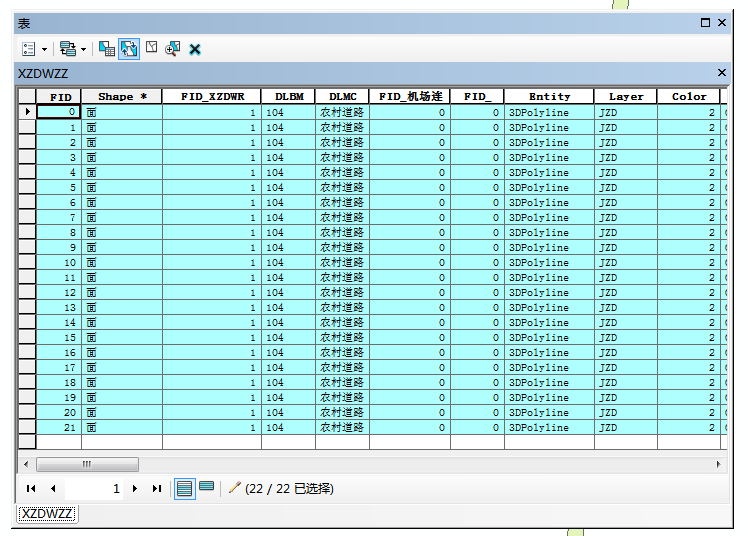The width and height of the screenshot is (748, 536).
Task: Click the Entity column header
Action: [549, 97]
